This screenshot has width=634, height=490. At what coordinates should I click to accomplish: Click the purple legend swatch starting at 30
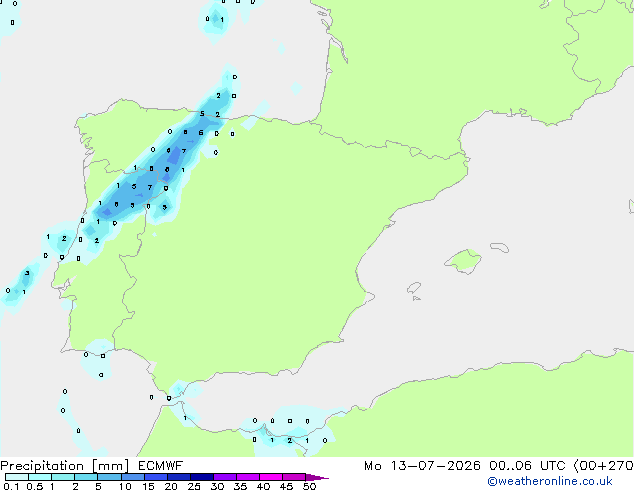pos(224,477)
